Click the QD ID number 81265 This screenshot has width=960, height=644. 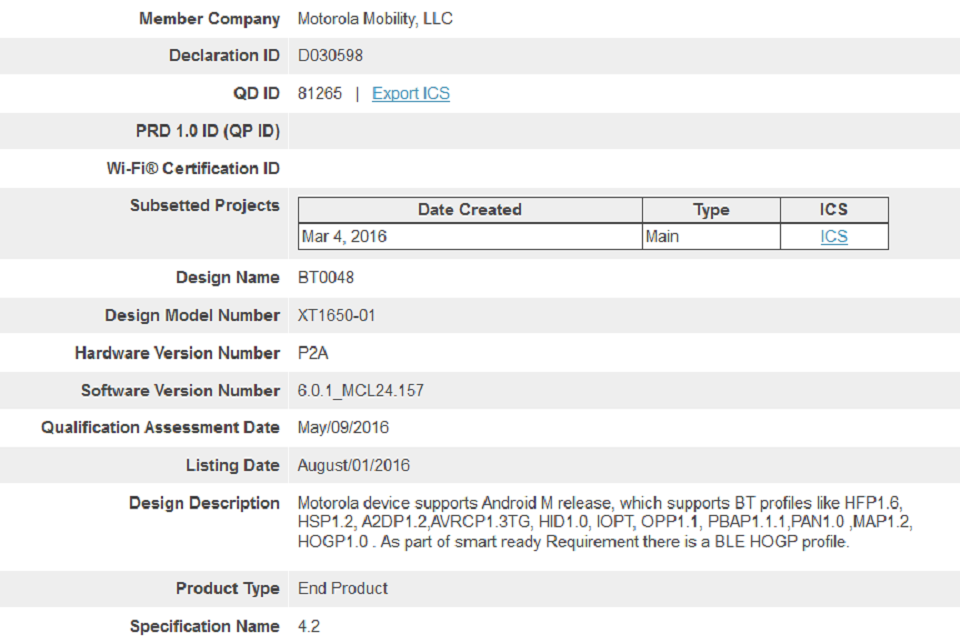point(320,94)
